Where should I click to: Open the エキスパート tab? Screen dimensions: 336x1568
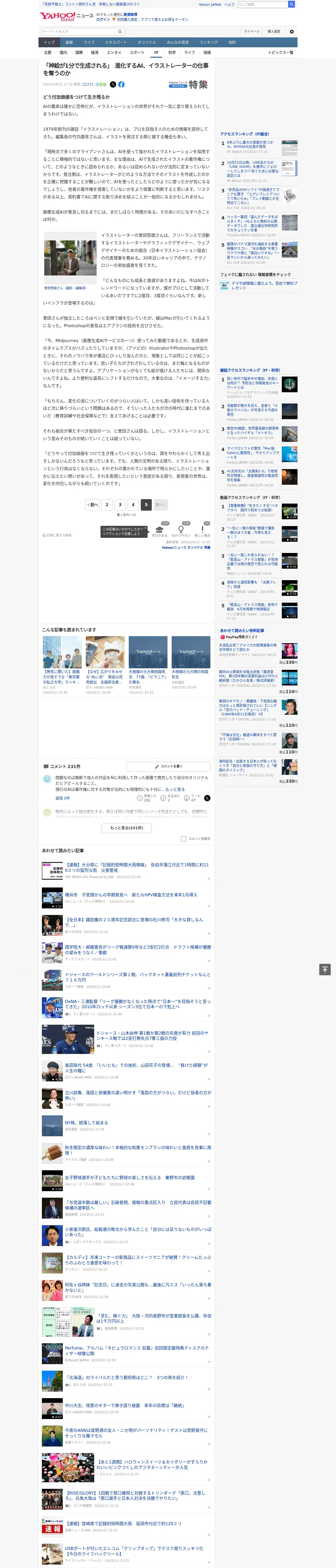pyautogui.click(x=116, y=43)
